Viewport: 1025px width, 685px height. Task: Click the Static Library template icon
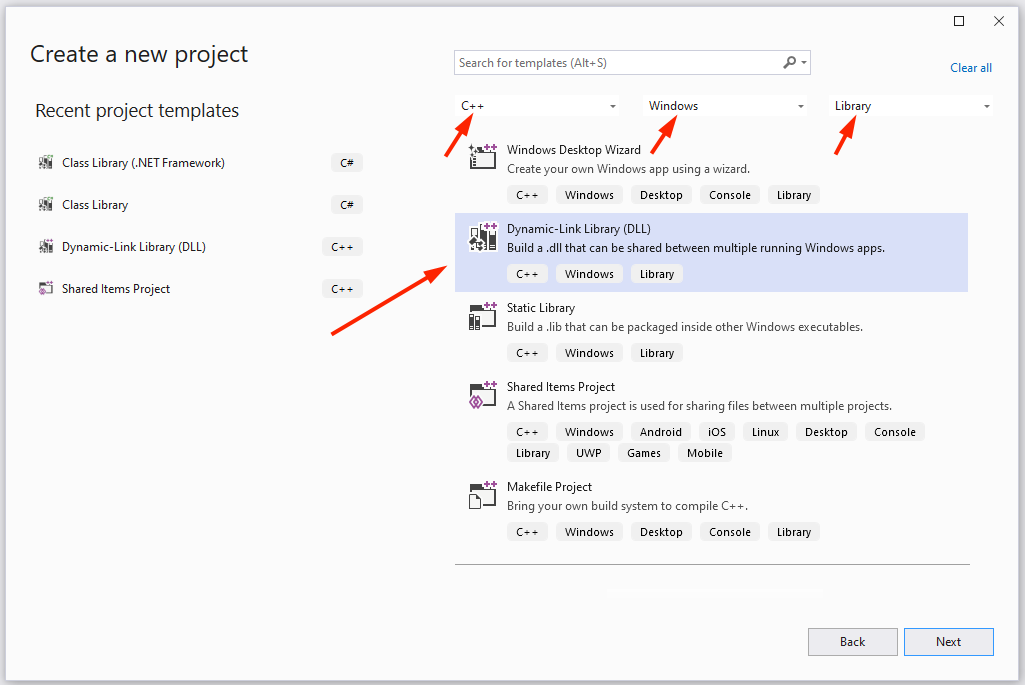tap(483, 316)
